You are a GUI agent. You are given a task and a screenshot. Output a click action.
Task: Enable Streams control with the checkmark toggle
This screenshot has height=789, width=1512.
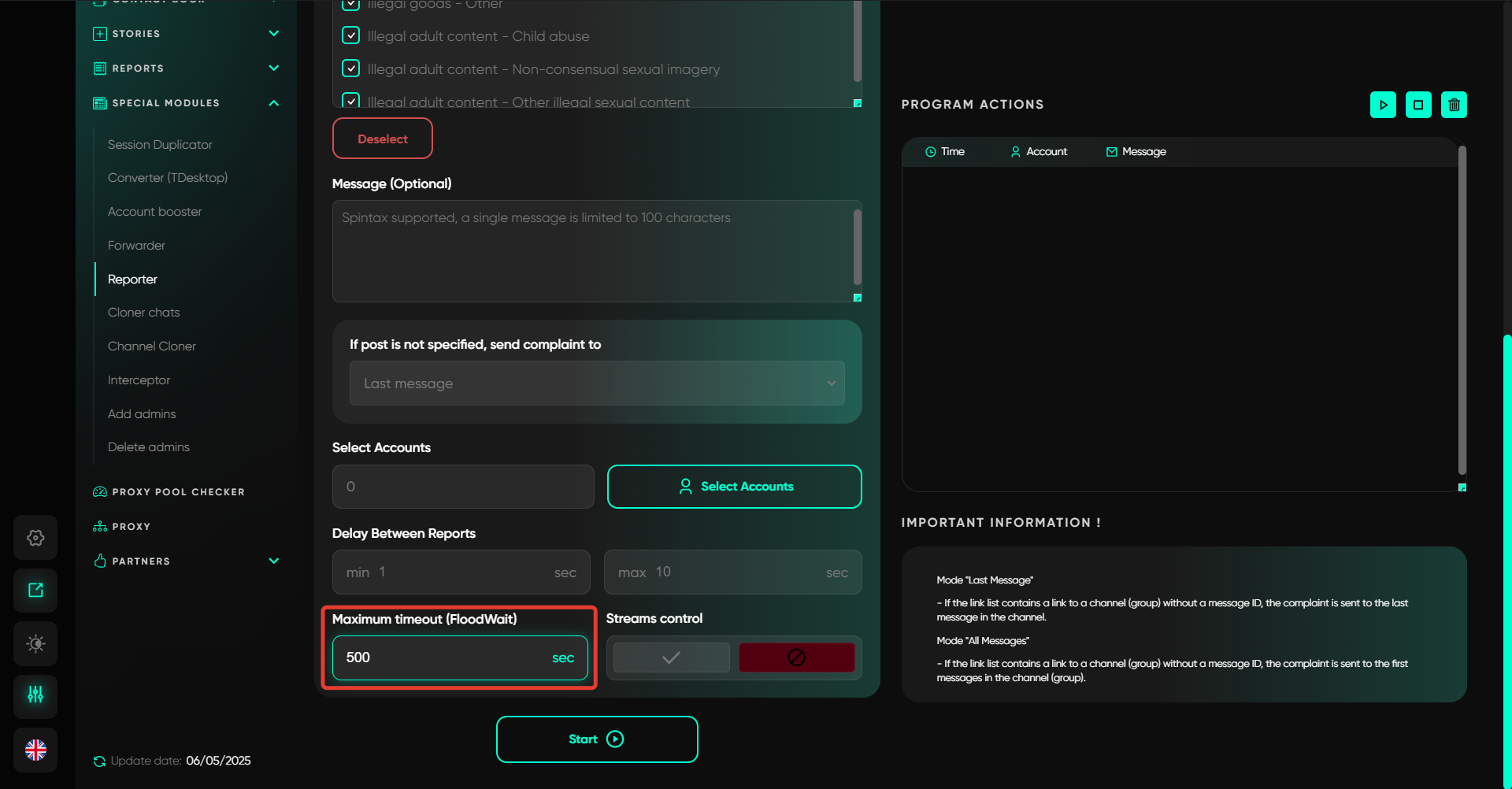tap(671, 657)
